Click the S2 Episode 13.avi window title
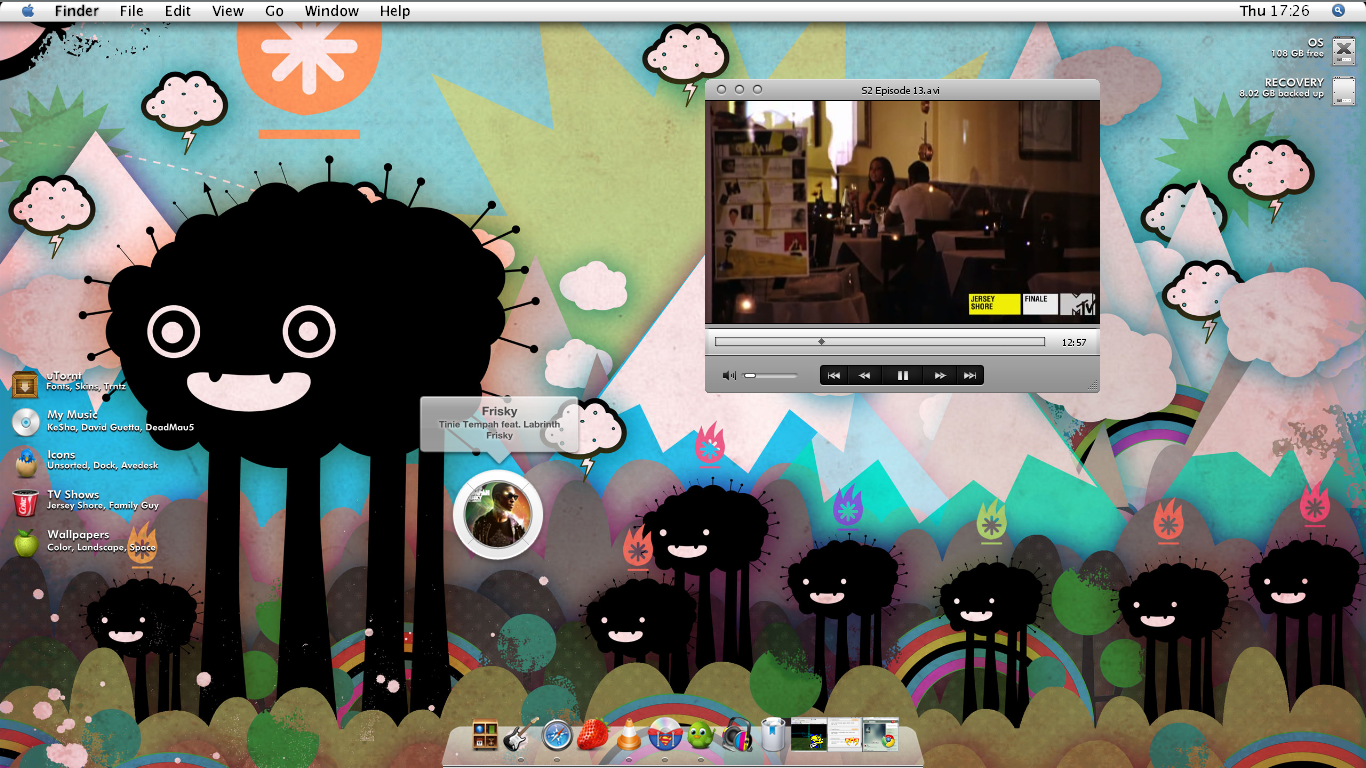The height and width of the screenshot is (768, 1366). pos(901,90)
